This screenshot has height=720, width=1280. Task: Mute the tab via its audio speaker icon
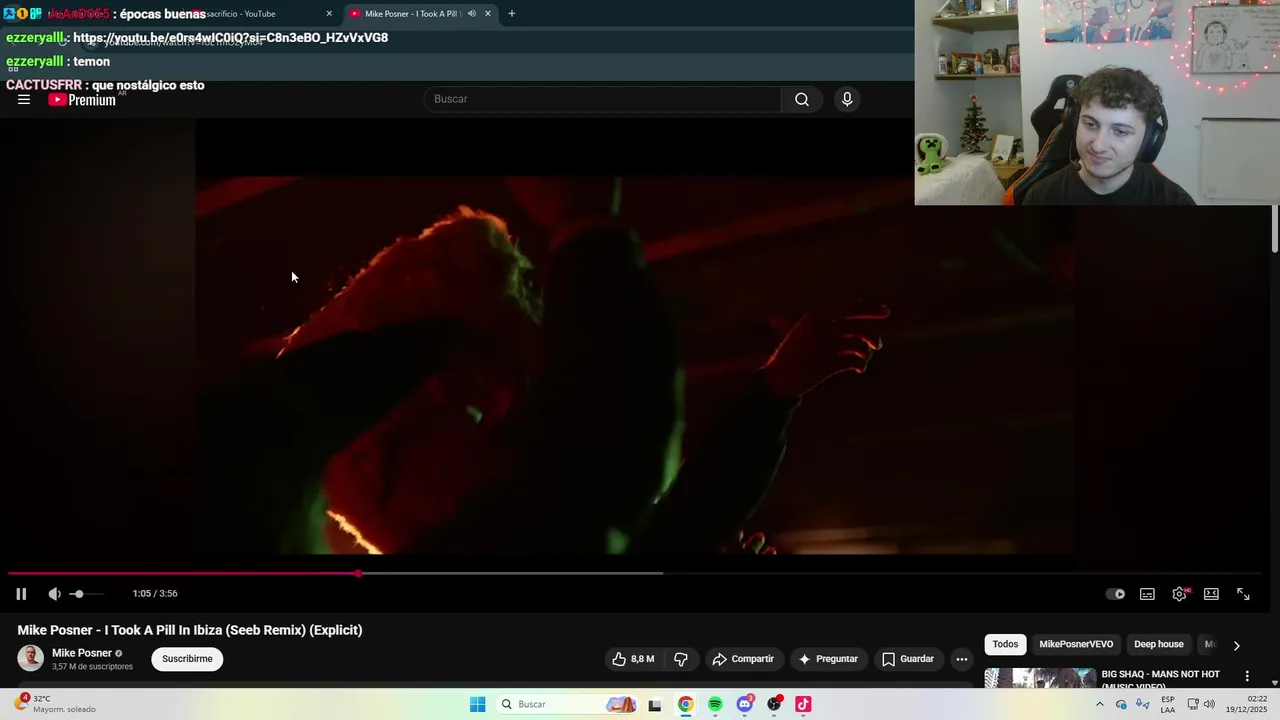(x=472, y=14)
